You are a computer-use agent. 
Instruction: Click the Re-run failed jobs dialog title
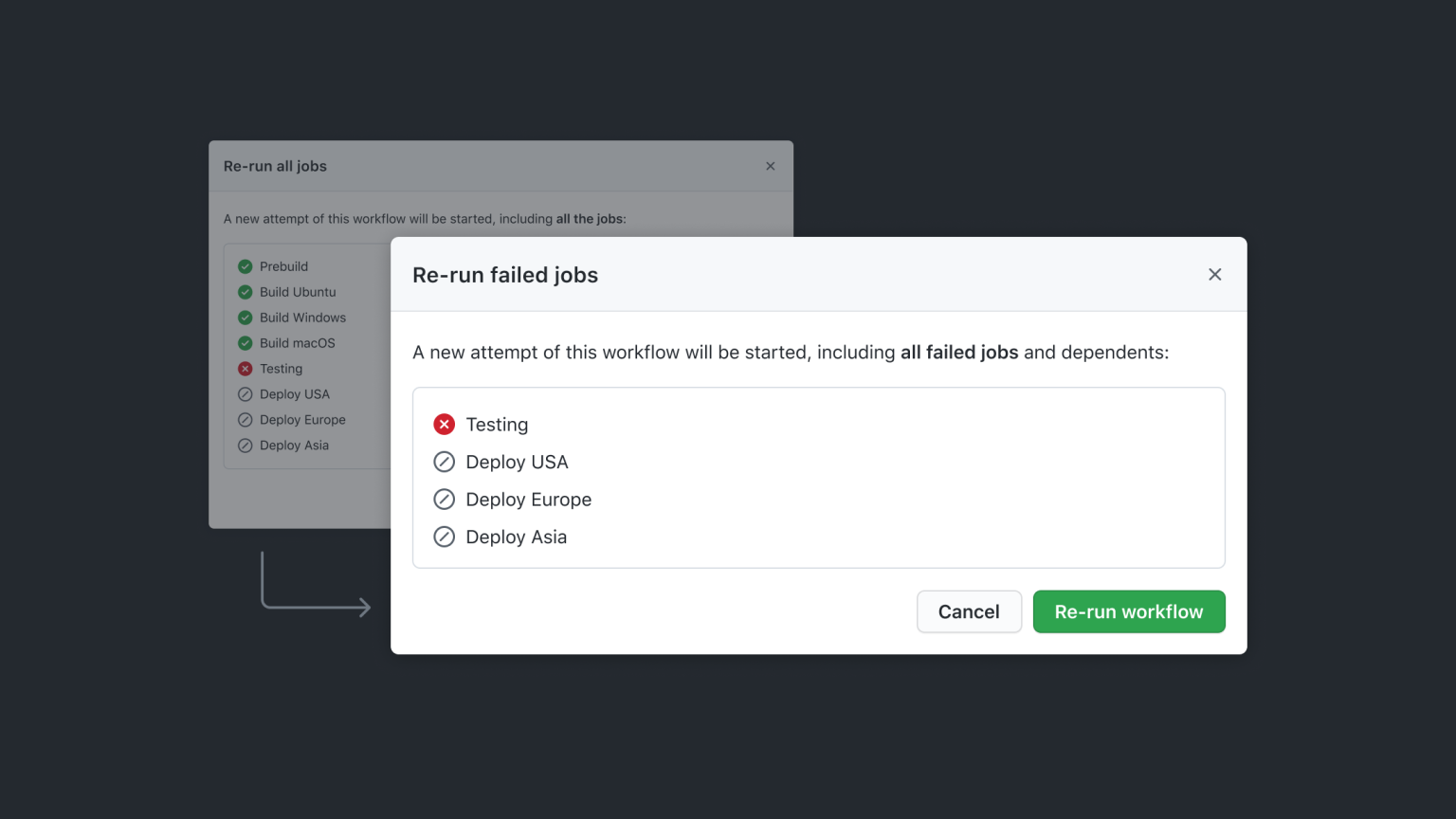point(504,274)
